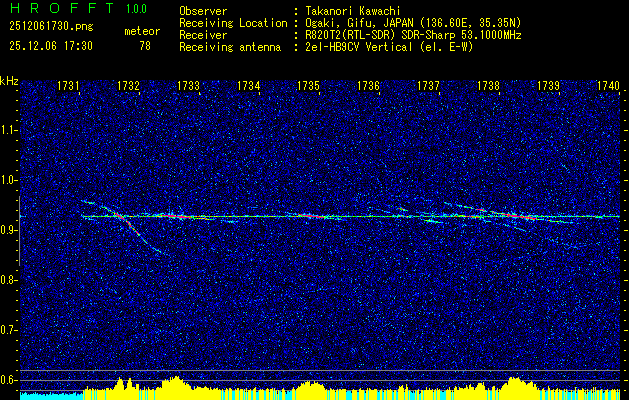Screen dimensions: 629x400
Task: Click the 1737 time marker
Action: click(x=428, y=86)
